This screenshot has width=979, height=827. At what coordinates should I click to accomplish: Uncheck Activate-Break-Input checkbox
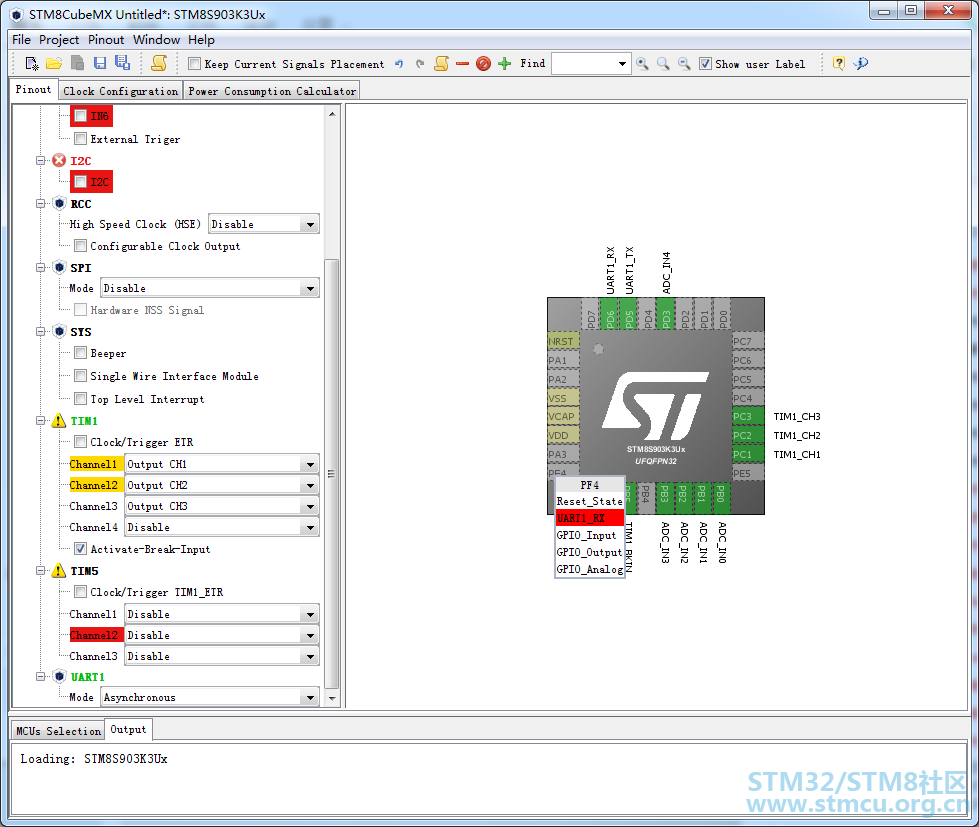tap(81, 549)
